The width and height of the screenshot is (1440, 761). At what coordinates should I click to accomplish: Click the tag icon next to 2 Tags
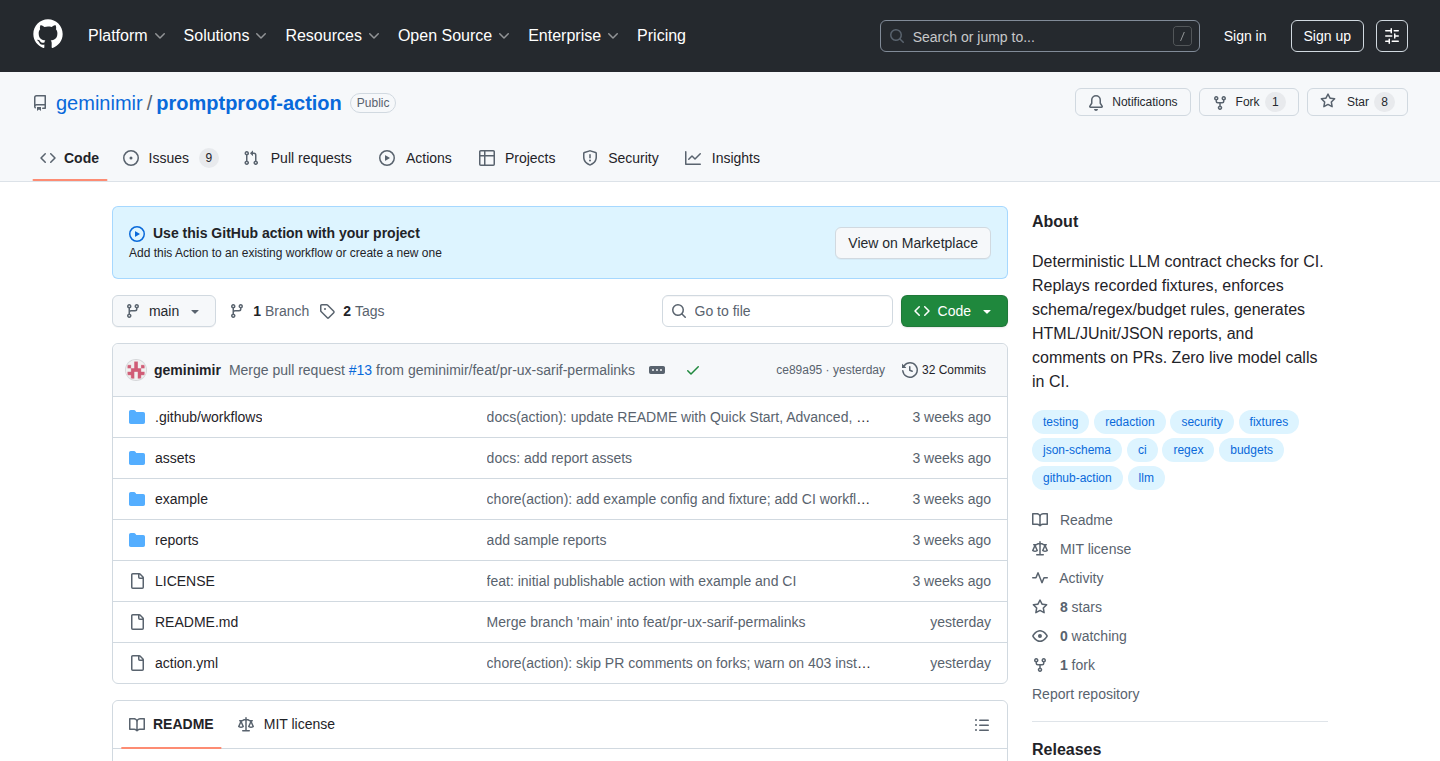pos(327,311)
